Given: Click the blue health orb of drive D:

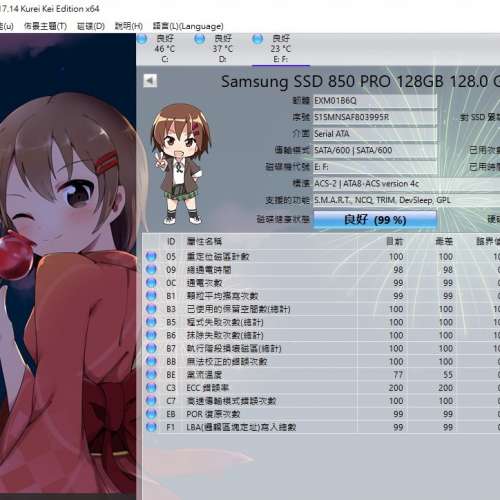Looking at the screenshot, I should pyautogui.click(x=200, y=39).
